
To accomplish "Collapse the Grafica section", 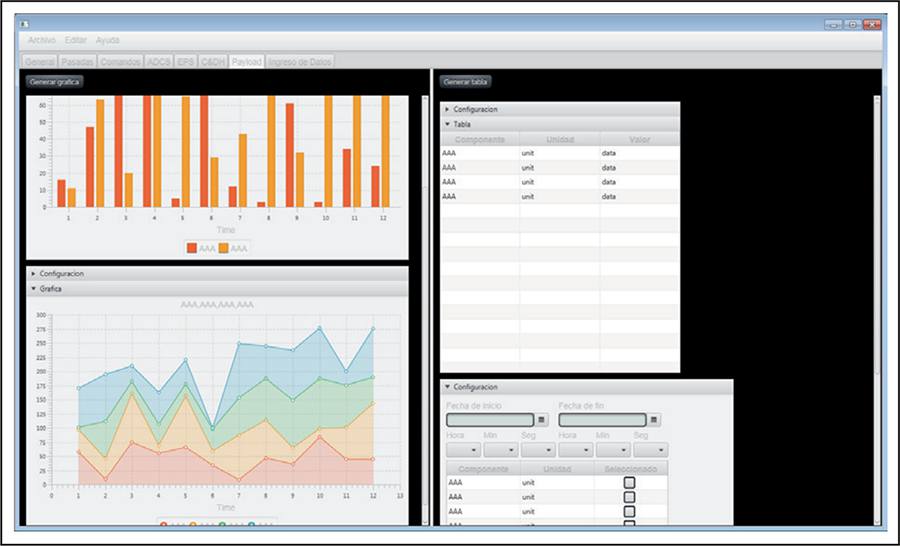I will pyautogui.click(x=218, y=289).
